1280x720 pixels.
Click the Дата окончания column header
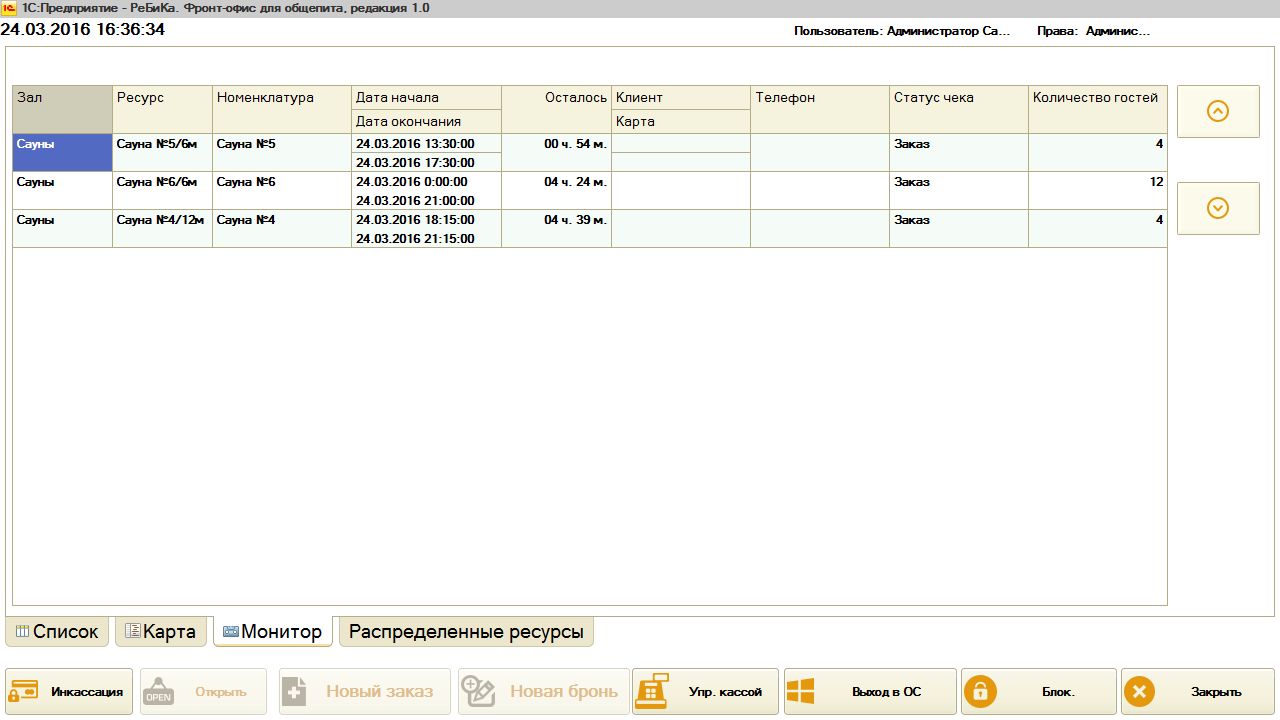pyautogui.click(x=426, y=121)
